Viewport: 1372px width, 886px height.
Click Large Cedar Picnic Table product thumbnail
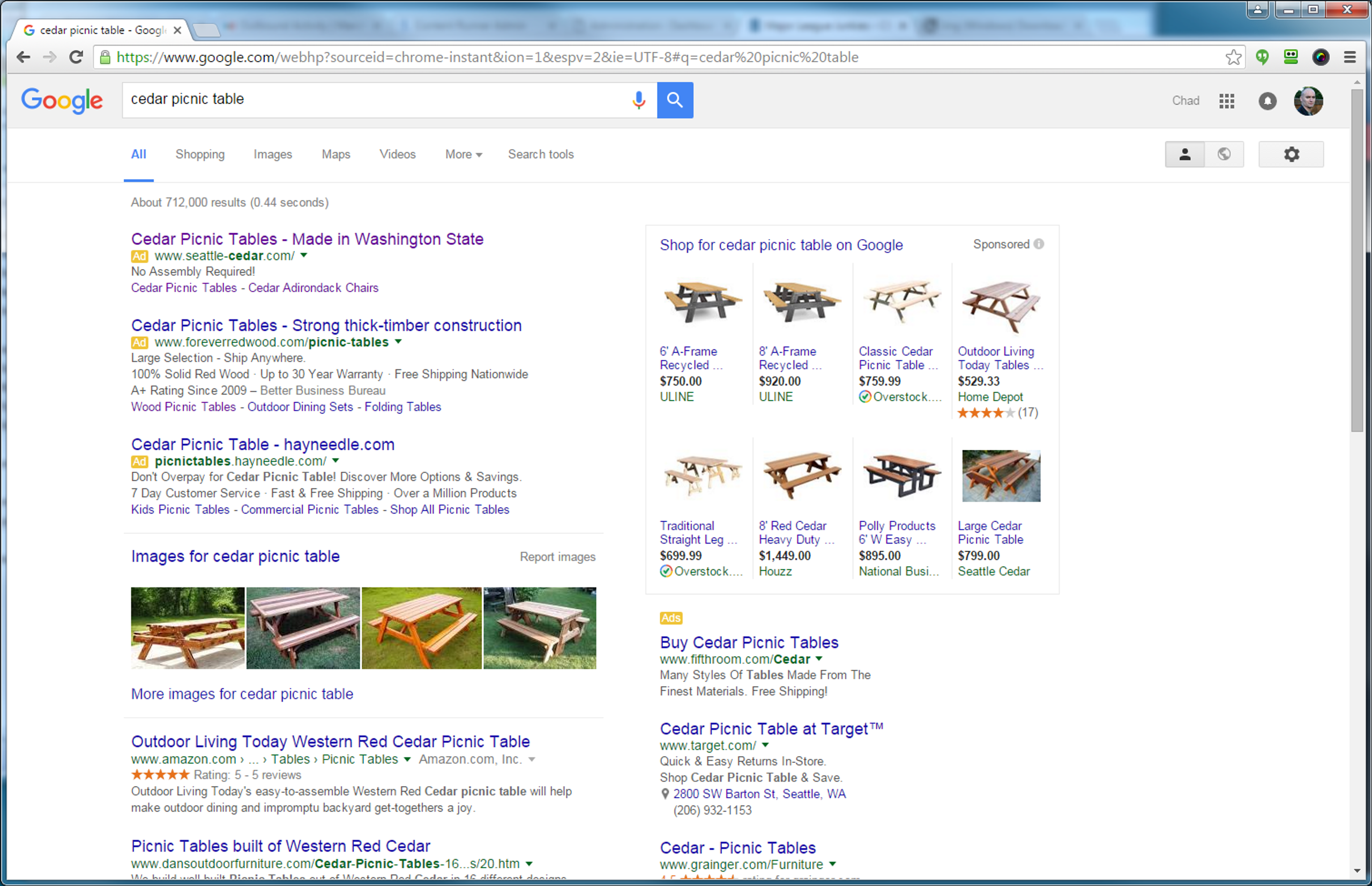[1001, 476]
